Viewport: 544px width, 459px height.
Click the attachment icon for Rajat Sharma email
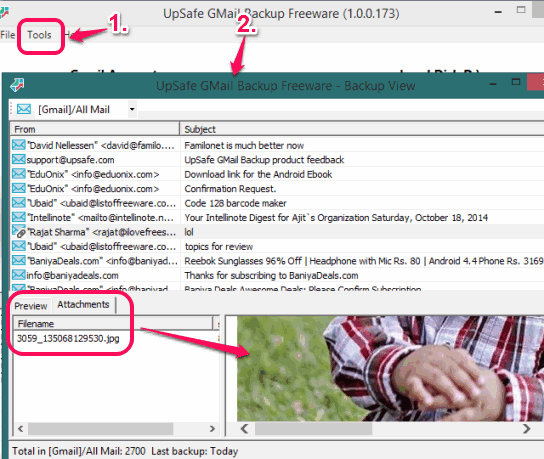(x=19, y=231)
